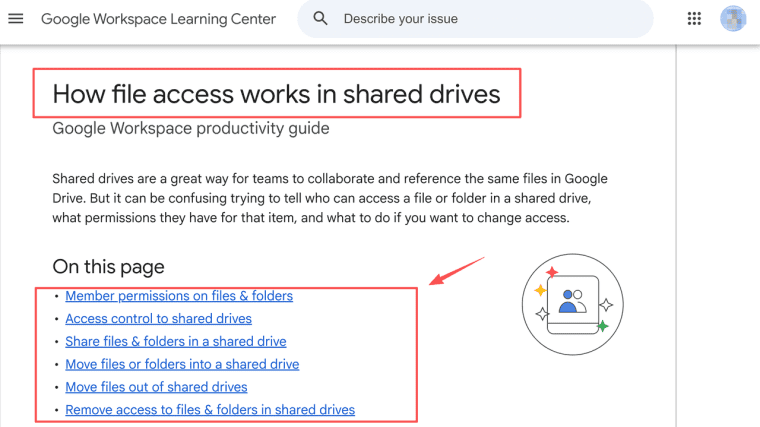Image resolution: width=760 pixels, height=427 pixels.
Task: Click the 'On this page' heading
Action: [109, 267]
